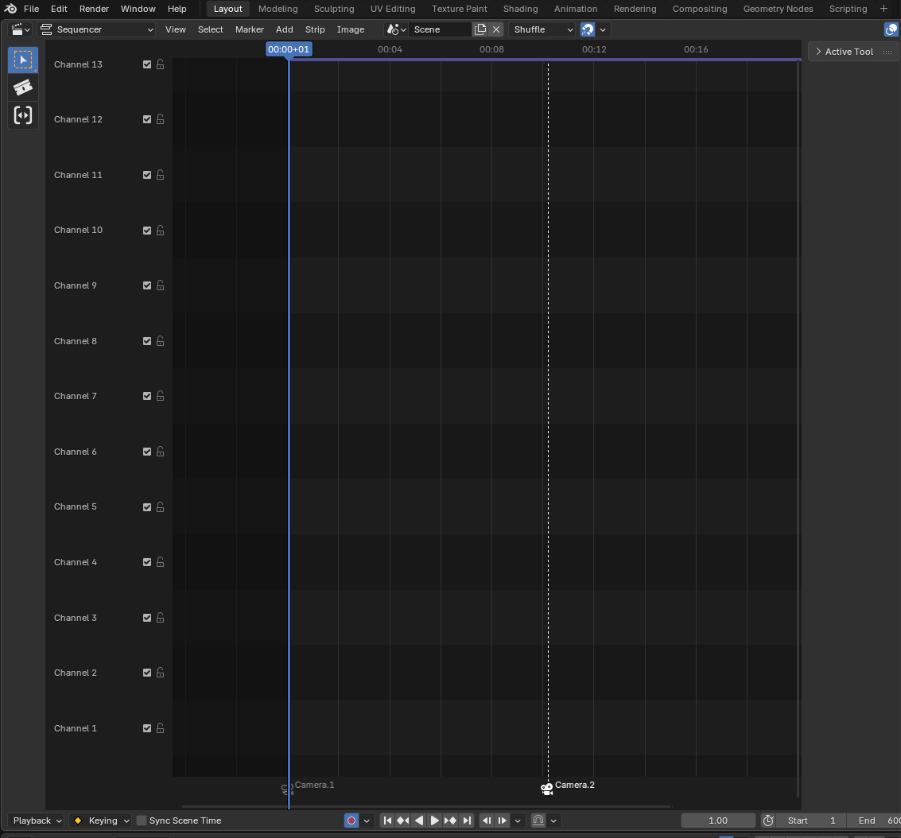Uncheck the Channel 5 visibility checkbox

tap(146, 507)
